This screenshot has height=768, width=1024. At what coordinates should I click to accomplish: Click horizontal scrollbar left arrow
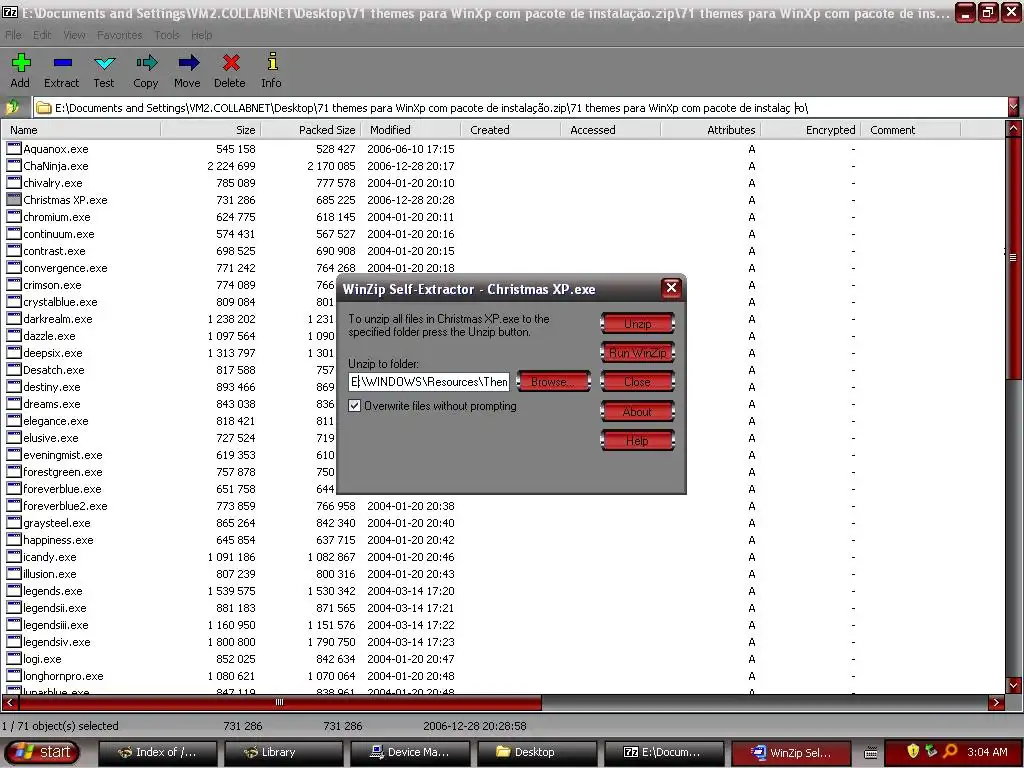(9, 703)
